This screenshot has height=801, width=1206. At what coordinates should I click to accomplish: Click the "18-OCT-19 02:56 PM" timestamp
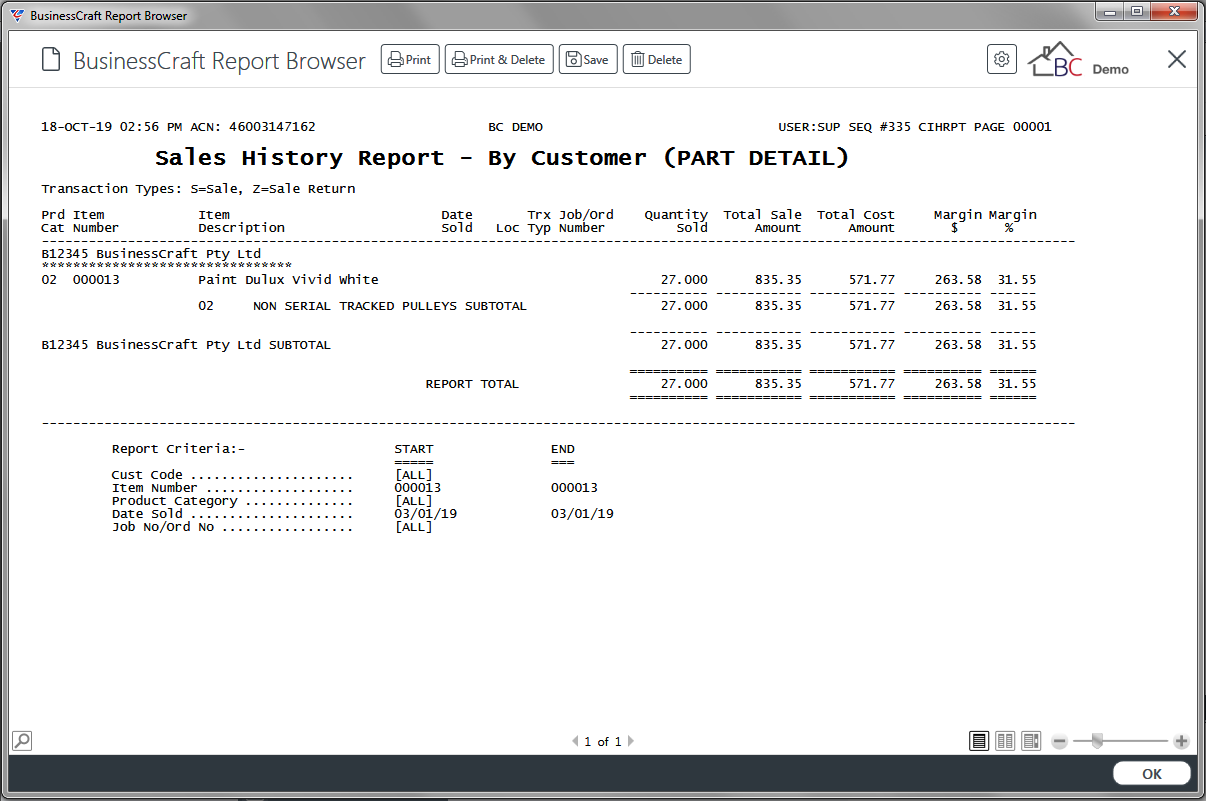coord(112,127)
